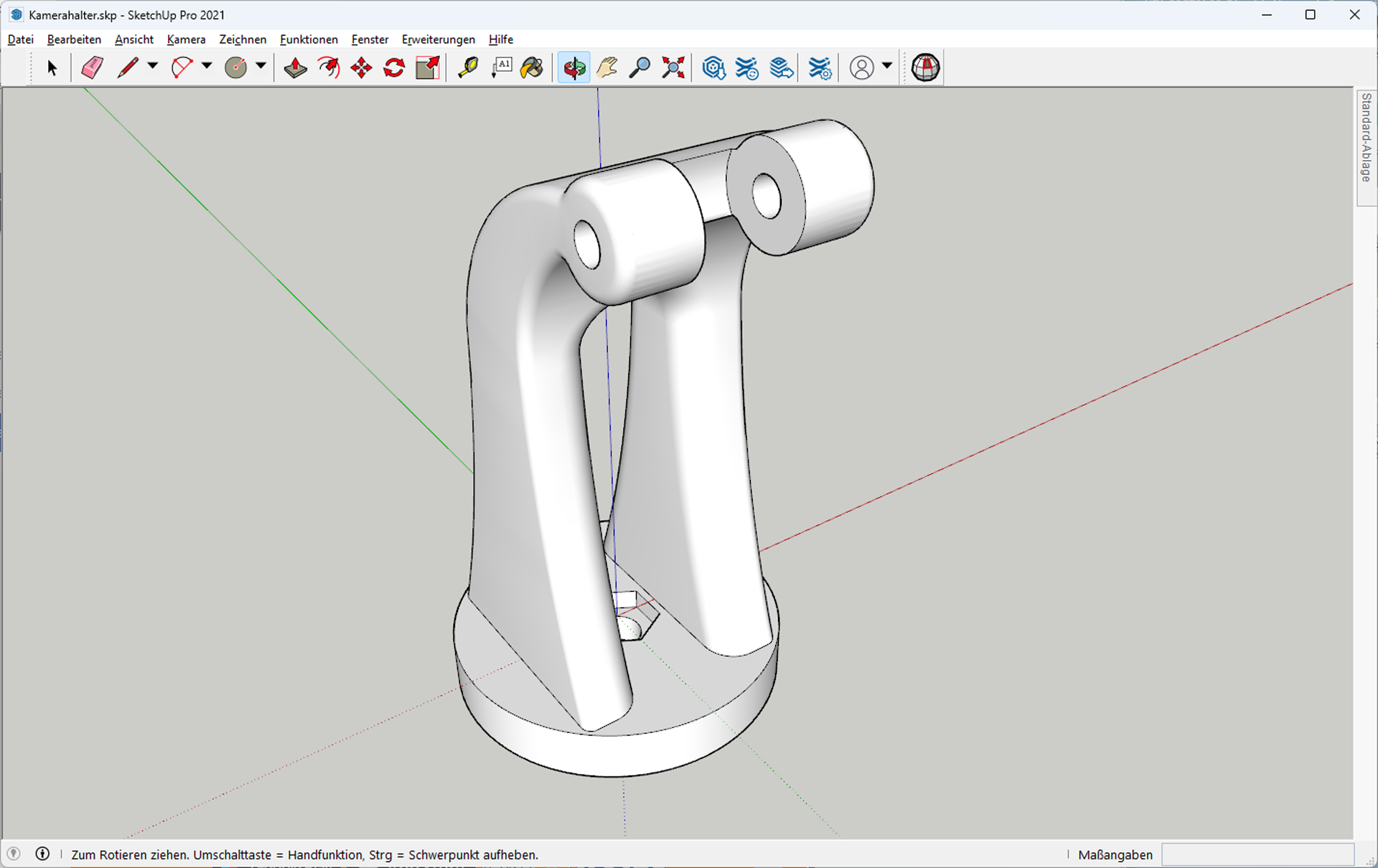Select the Rotate tool
This screenshot has width=1378, height=868.
(394, 68)
